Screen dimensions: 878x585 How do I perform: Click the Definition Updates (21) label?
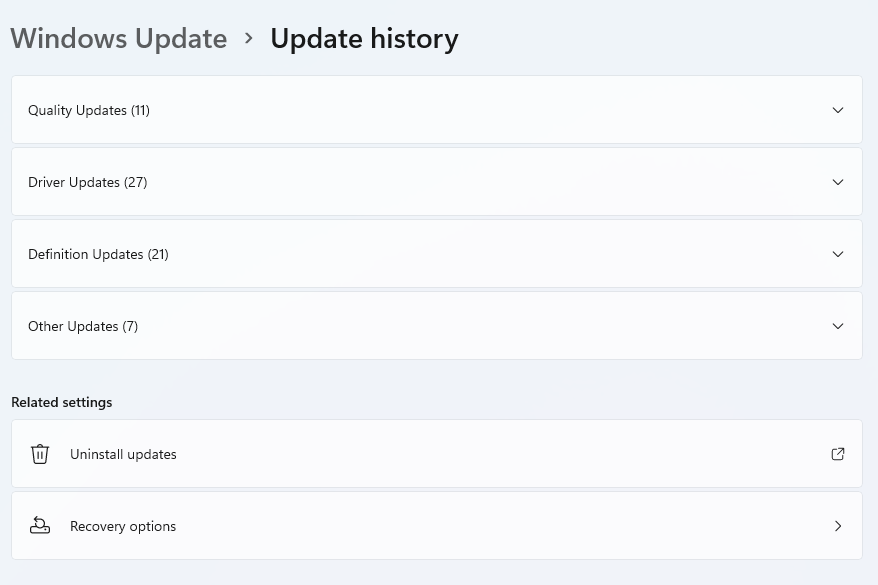[98, 254]
